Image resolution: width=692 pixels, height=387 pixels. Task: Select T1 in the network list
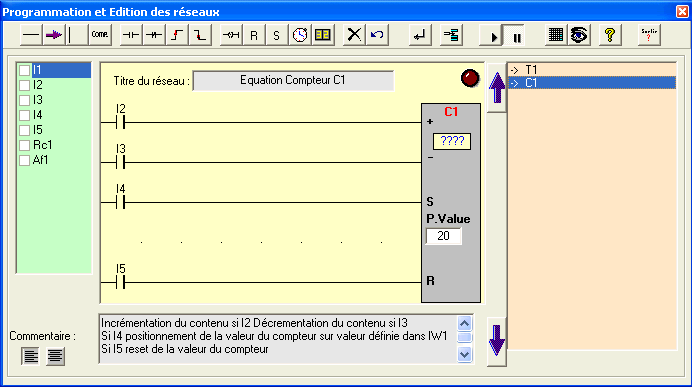click(x=592, y=70)
